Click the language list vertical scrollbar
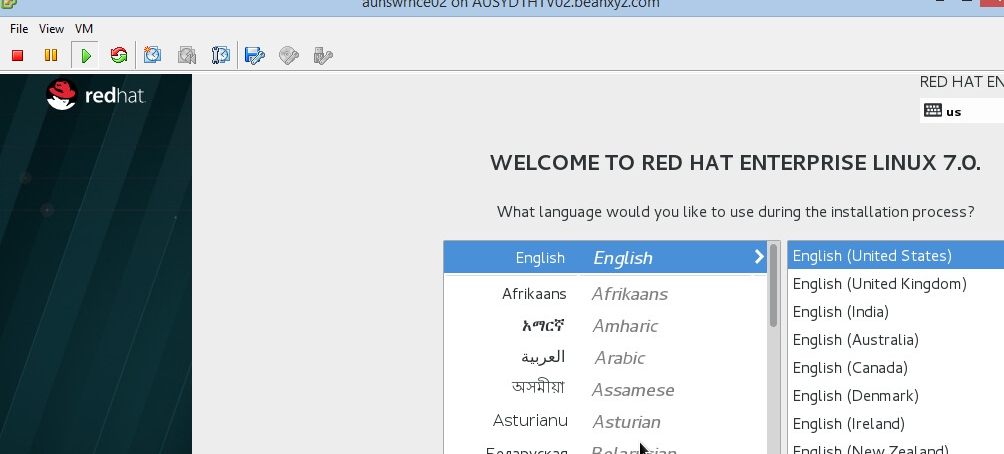Image resolution: width=1004 pixels, height=454 pixels. (773, 286)
